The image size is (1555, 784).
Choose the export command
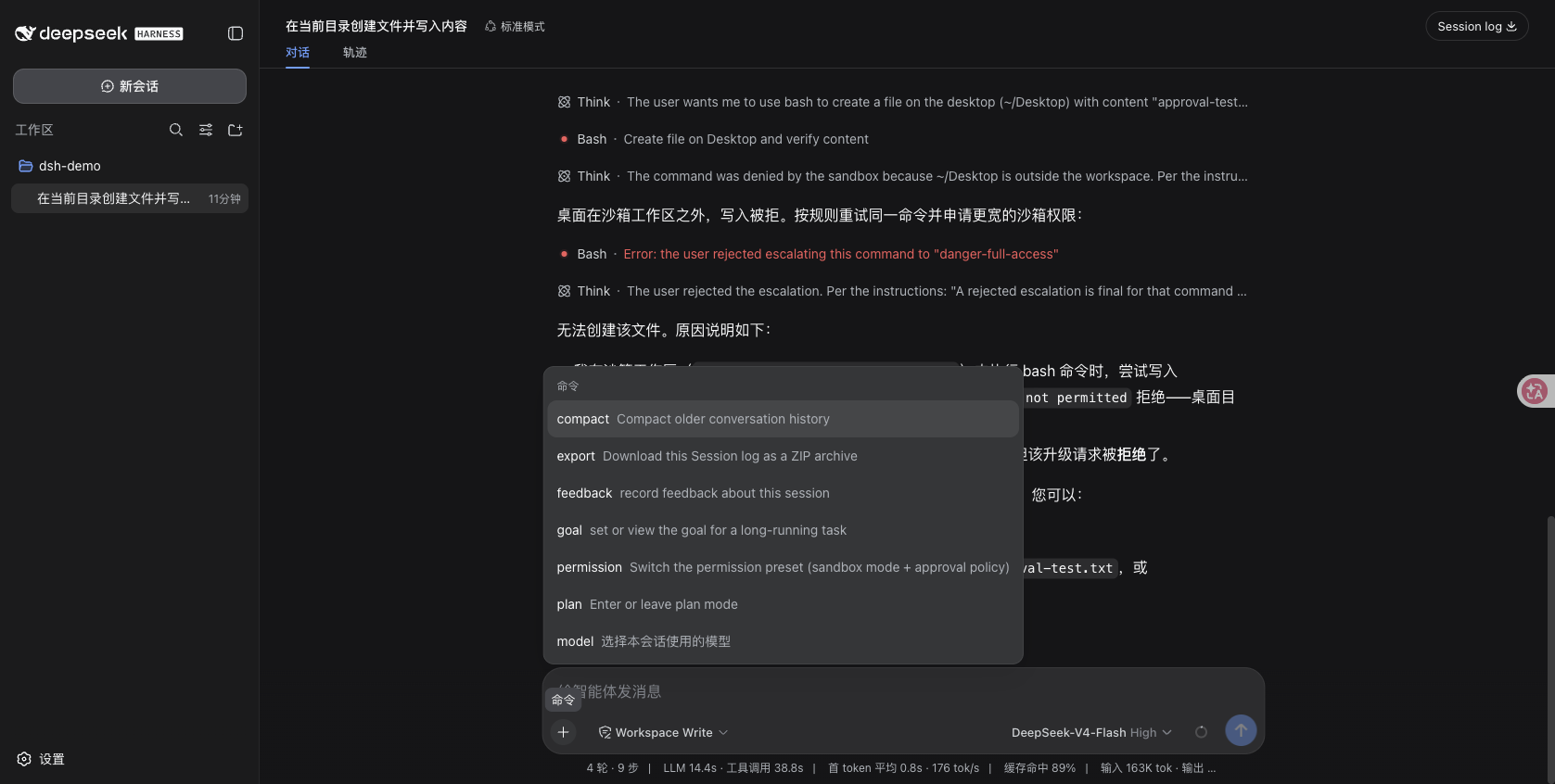coord(783,456)
